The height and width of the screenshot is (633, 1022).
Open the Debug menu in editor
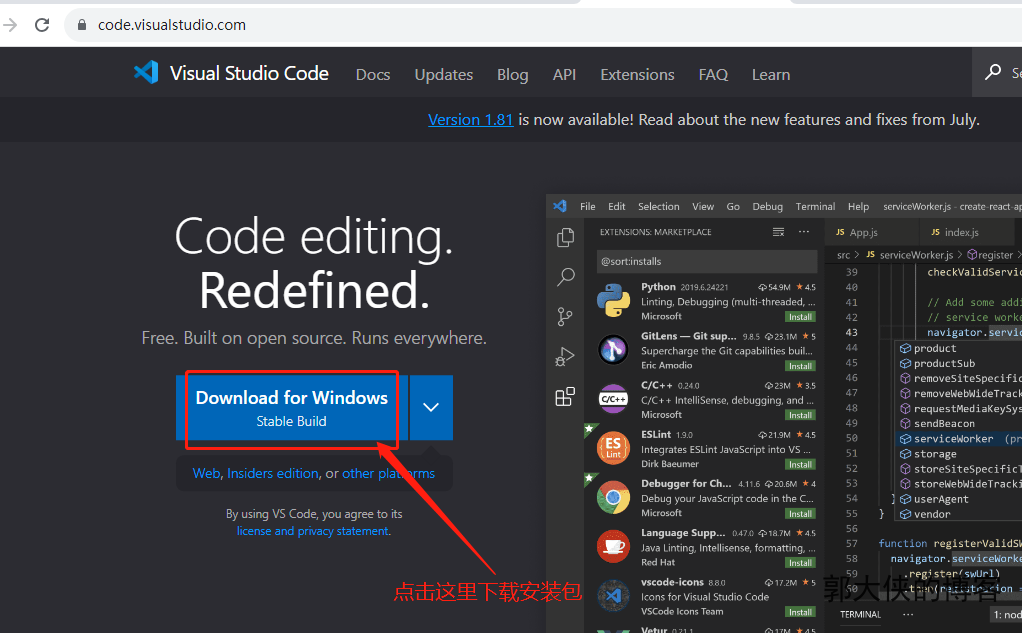tap(768, 206)
